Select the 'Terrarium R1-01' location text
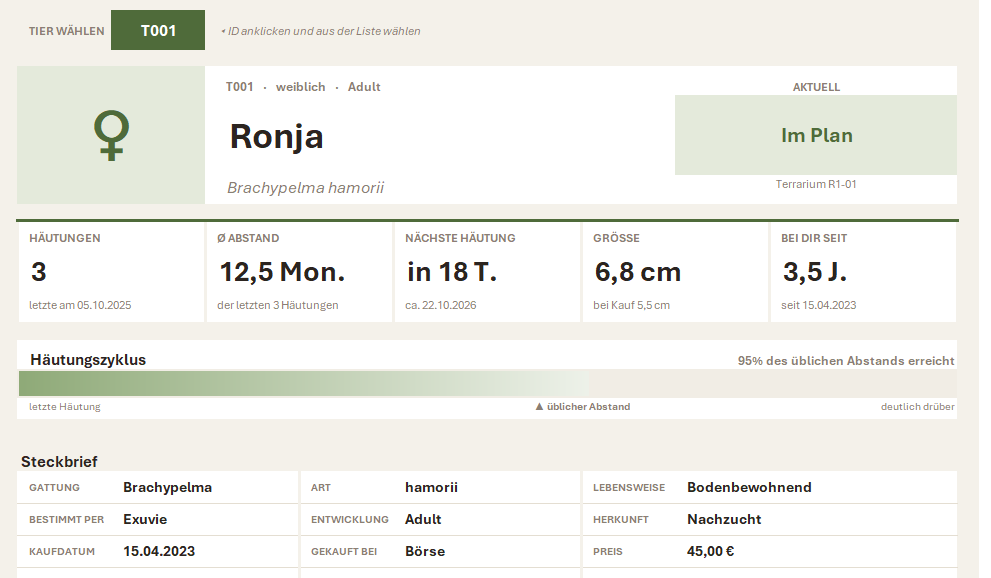The width and height of the screenshot is (991, 578). pos(816,184)
